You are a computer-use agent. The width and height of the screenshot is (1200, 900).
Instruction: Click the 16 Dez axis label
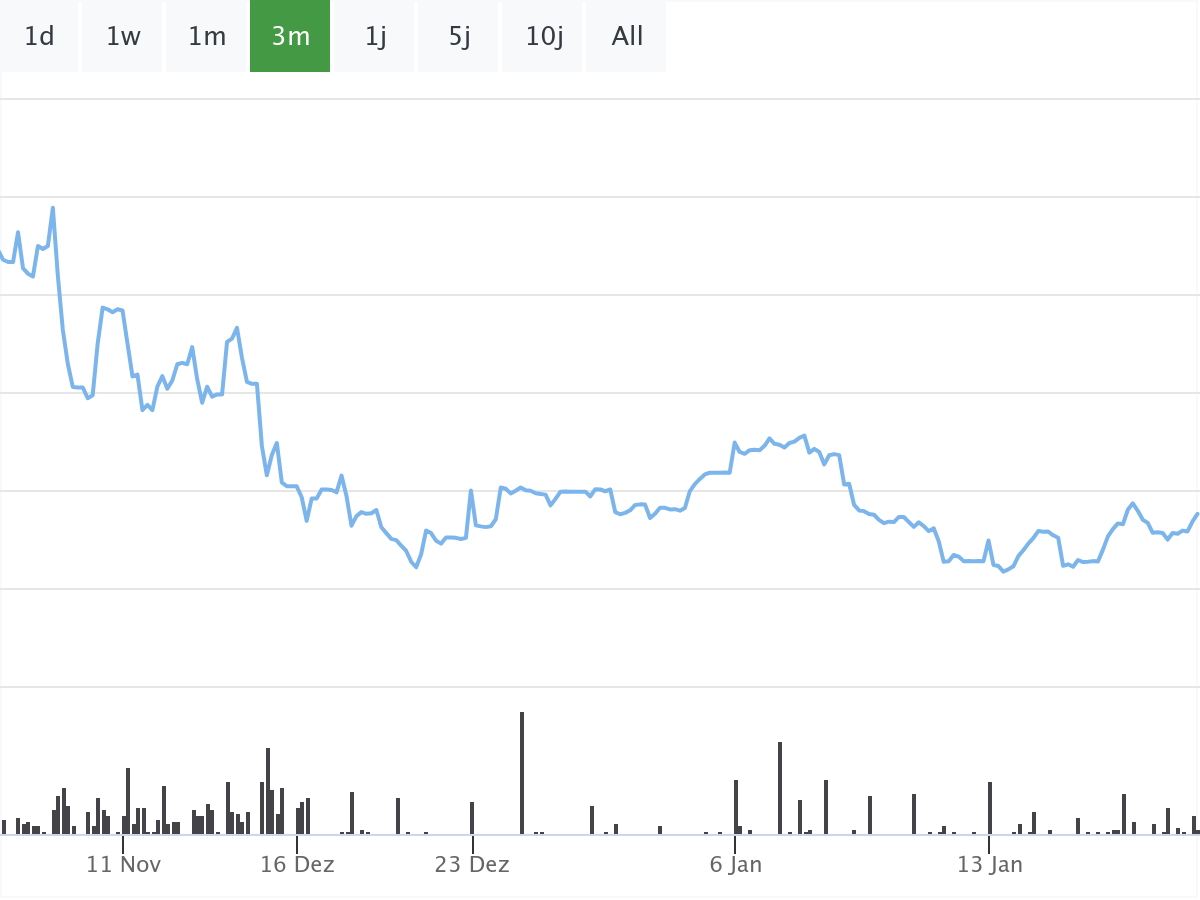point(297,865)
